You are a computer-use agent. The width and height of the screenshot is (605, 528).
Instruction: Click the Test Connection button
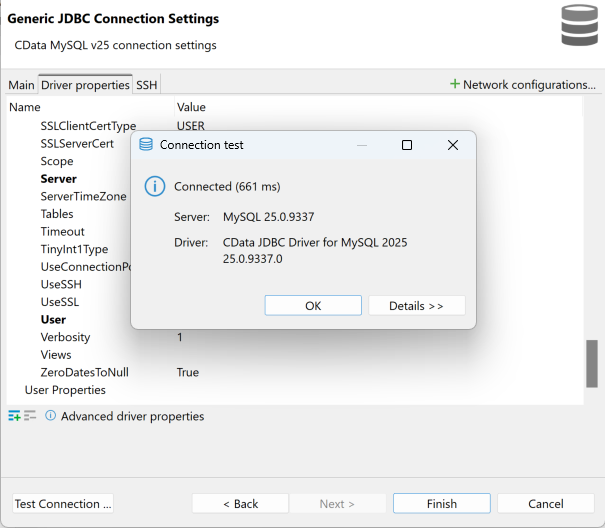[63, 503]
